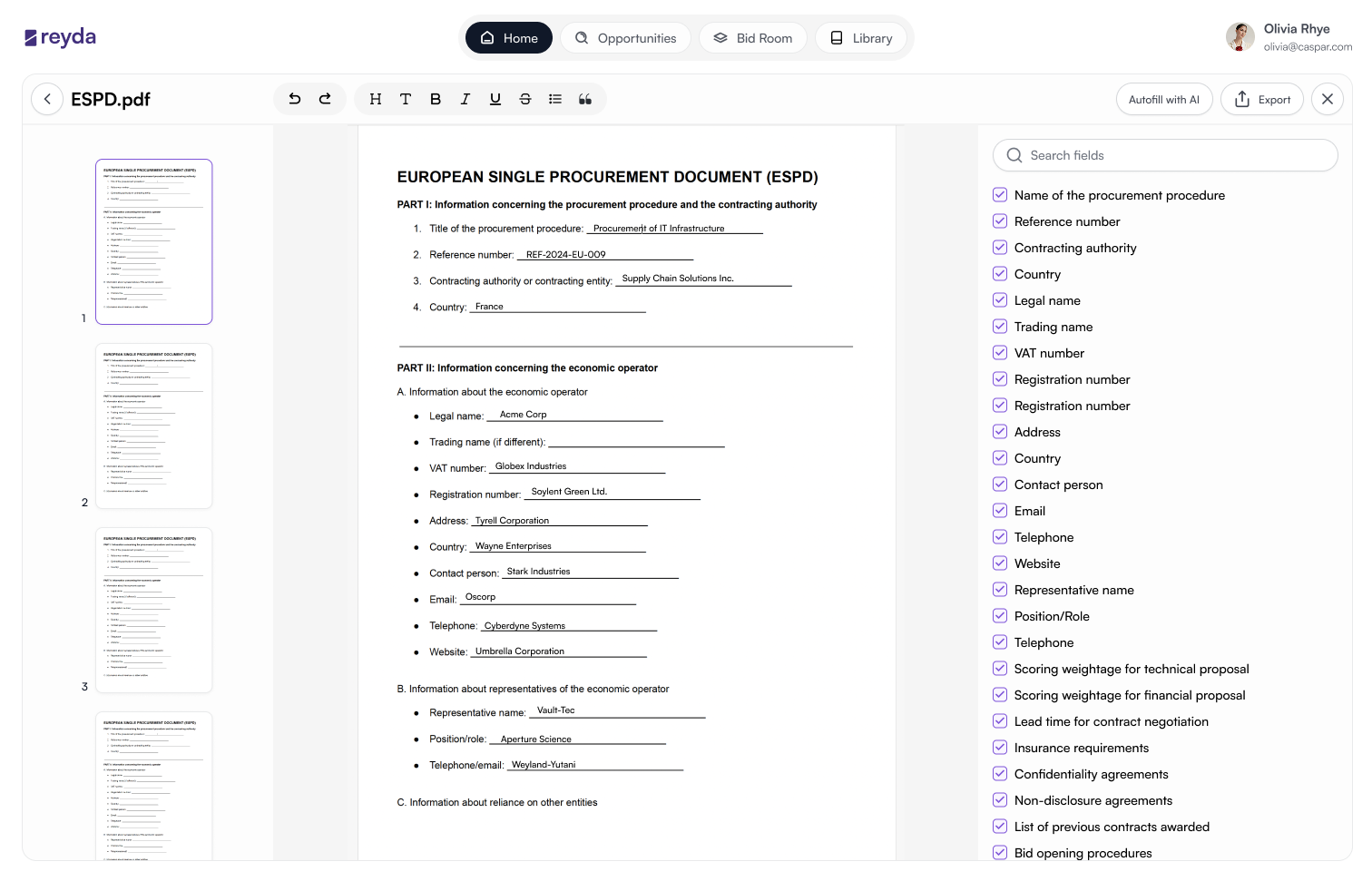The height and width of the screenshot is (891, 1372).
Task: Select page 3 thumbnail
Action: pos(154,611)
